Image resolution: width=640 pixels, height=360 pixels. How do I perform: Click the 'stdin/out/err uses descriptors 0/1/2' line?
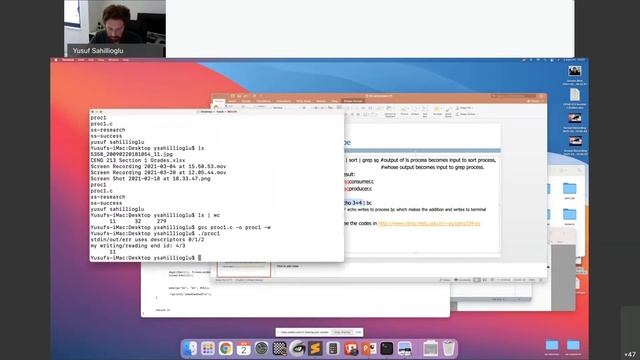coord(147,240)
